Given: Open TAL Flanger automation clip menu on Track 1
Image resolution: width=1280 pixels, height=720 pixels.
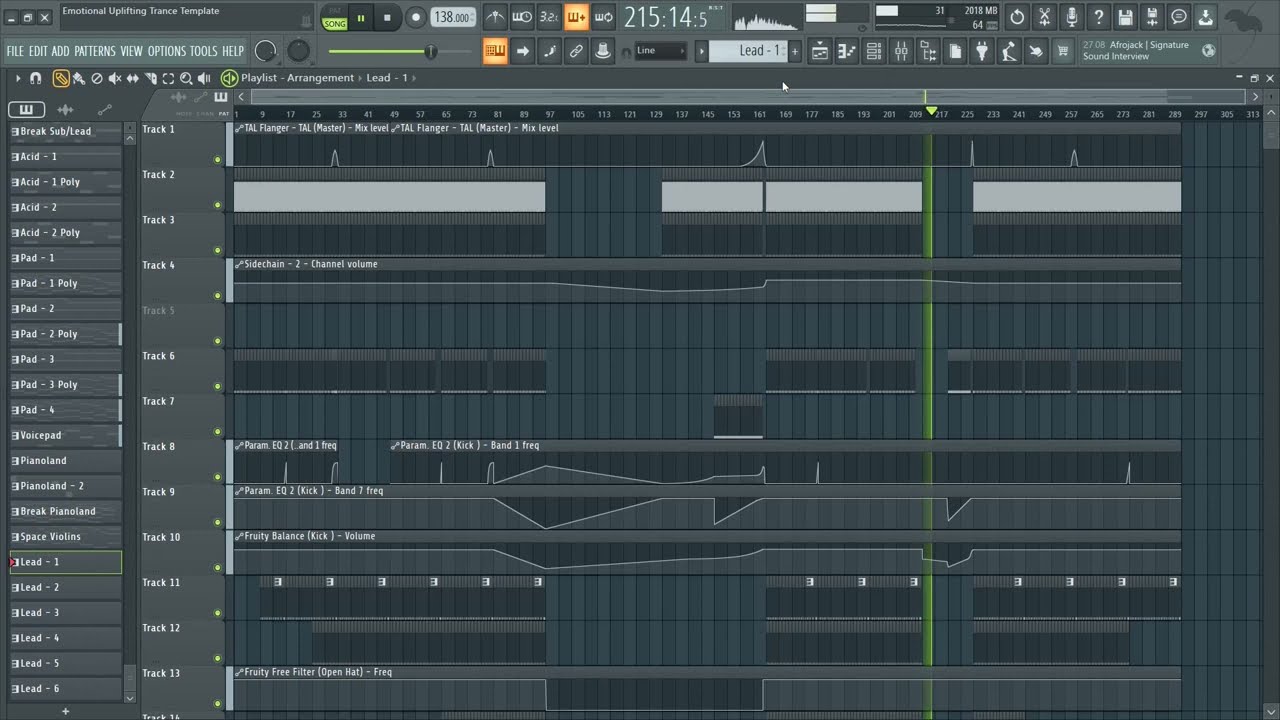Looking at the screenshot, I should (x=239, y=128).
